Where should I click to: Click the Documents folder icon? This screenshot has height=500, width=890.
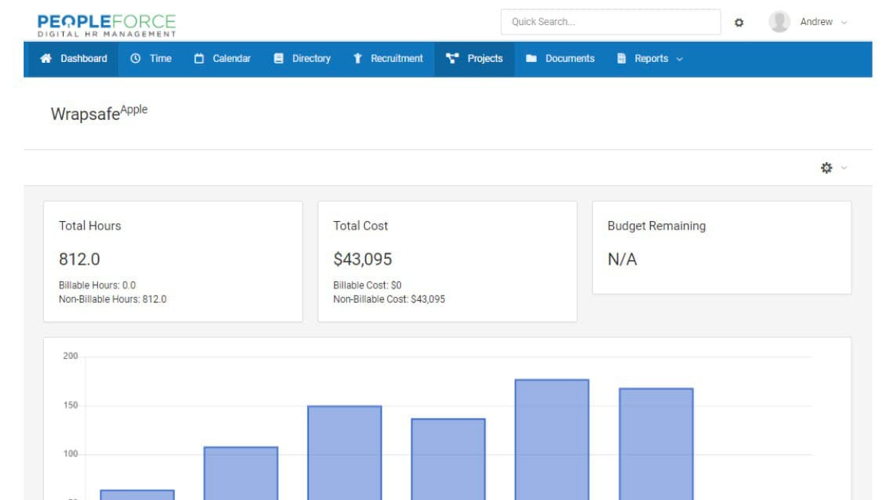point(532,59)
